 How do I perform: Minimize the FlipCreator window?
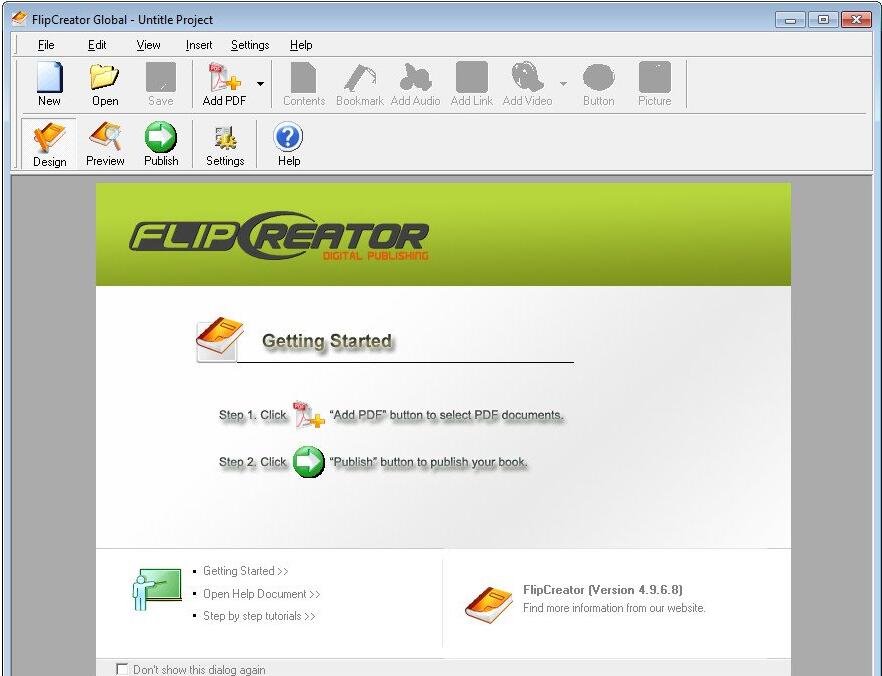[790, 20]
